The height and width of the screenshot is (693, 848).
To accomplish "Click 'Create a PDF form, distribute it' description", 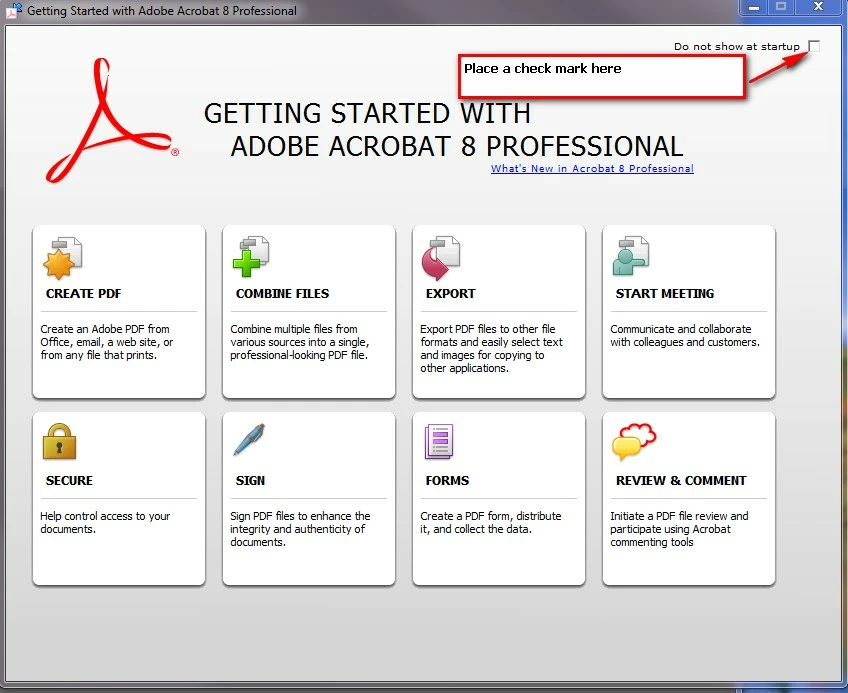I will point(491,523).
